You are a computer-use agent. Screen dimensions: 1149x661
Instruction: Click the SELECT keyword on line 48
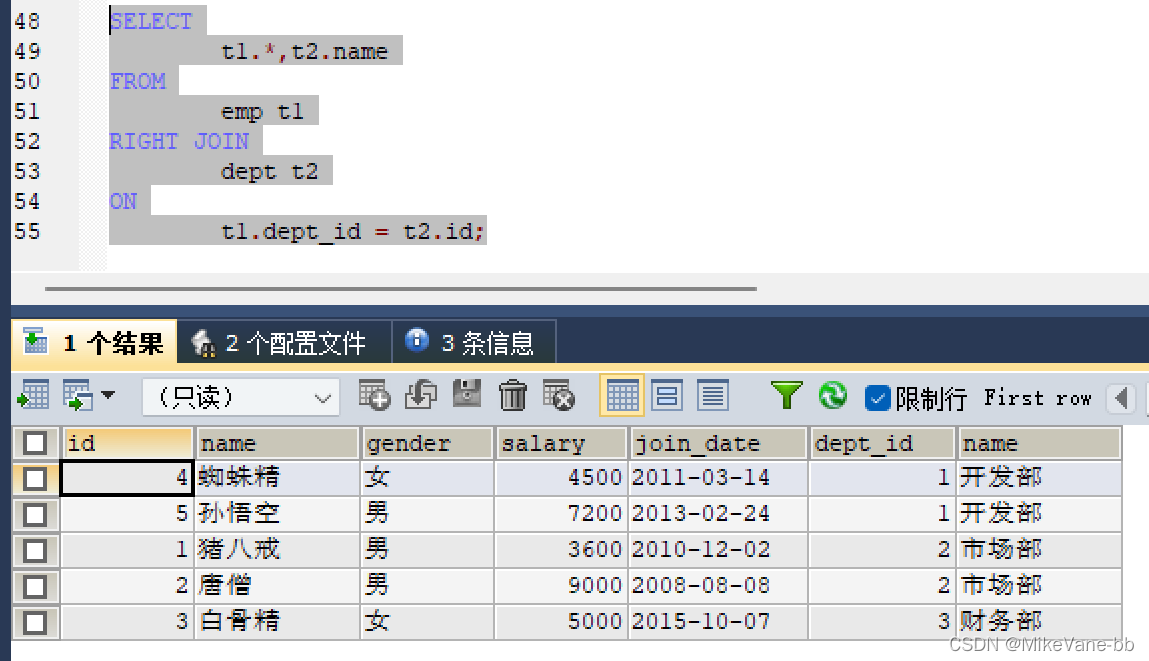click(151, 21)
